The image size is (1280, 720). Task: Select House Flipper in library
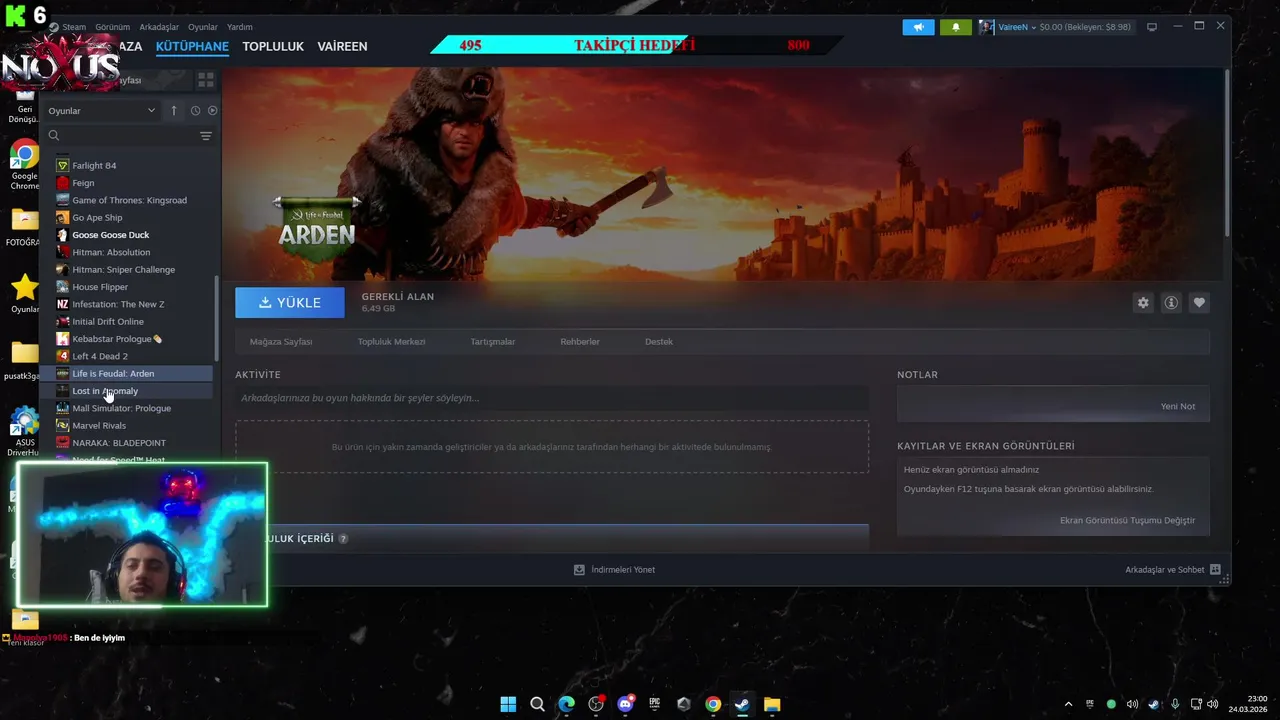(x=100, y=287)
